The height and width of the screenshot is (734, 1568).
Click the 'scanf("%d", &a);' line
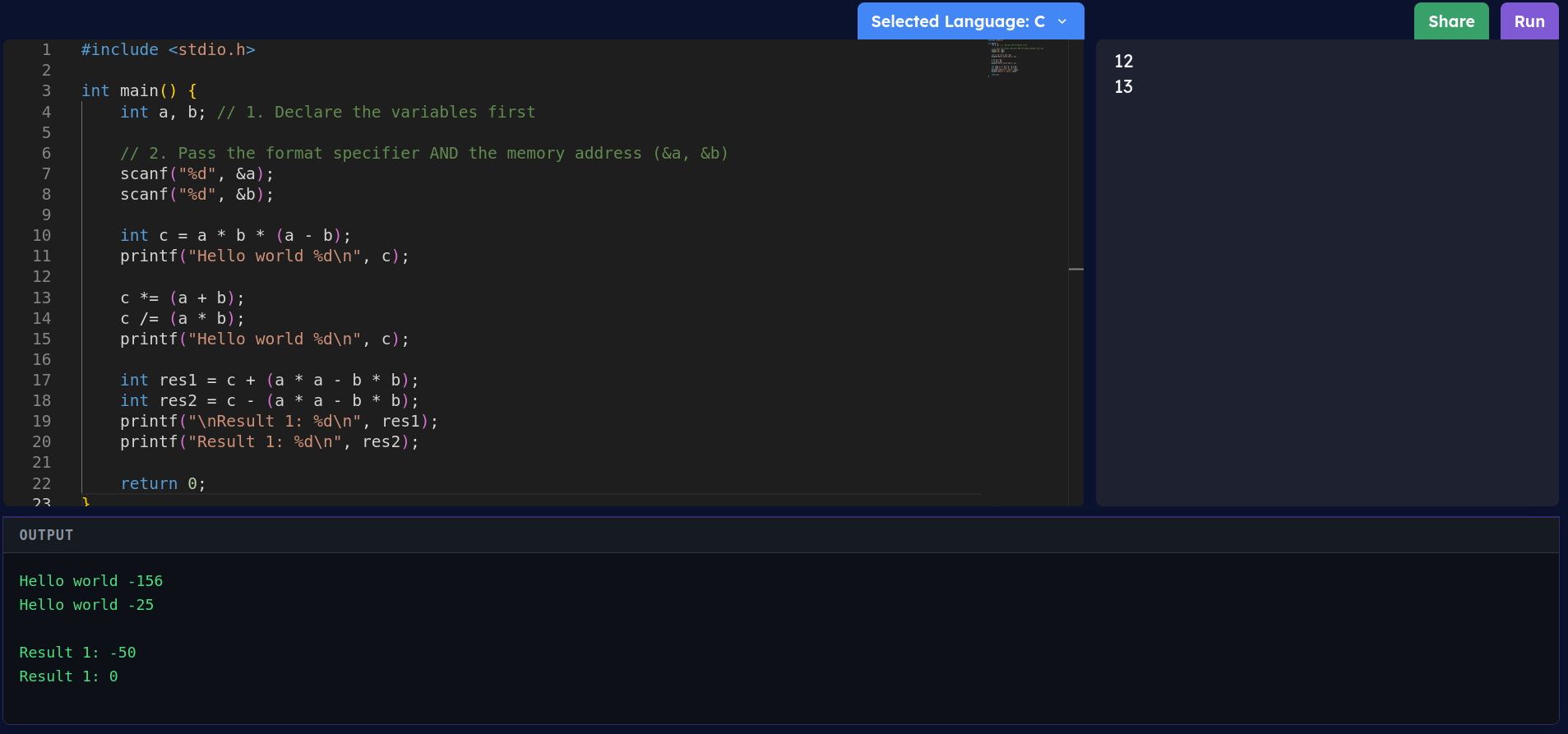coord(197,173)
